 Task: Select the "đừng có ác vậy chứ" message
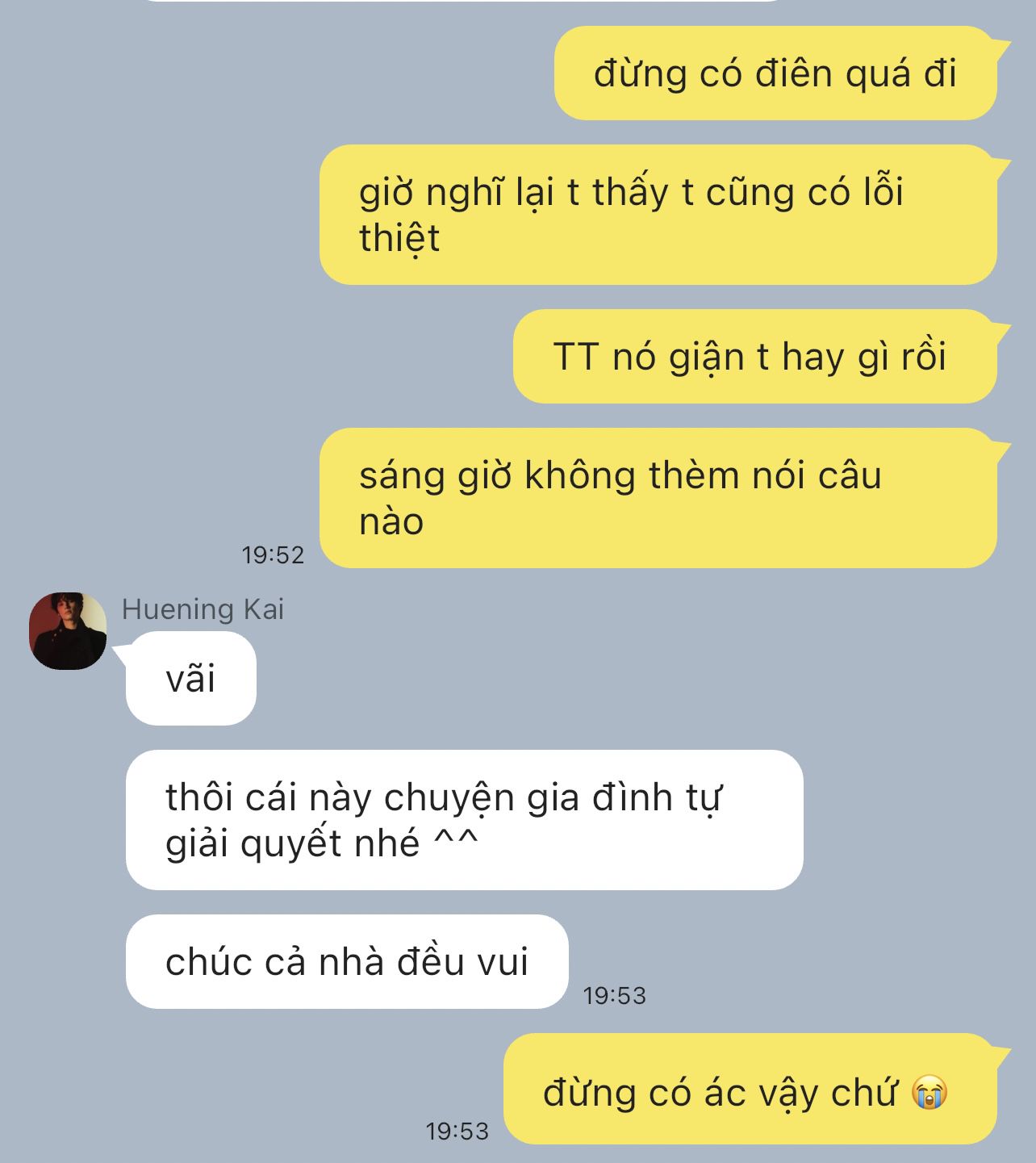[750, 1089]
